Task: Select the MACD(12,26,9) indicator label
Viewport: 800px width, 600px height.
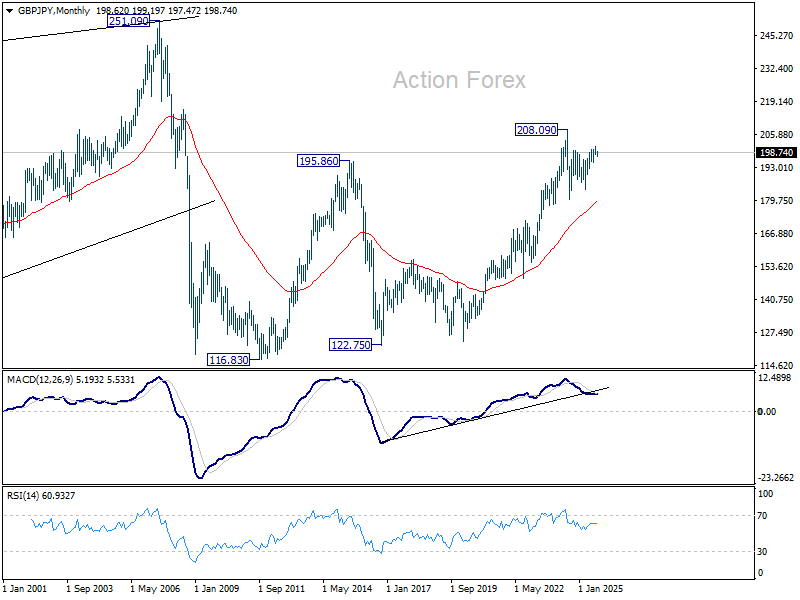Action: coord(40,380)
